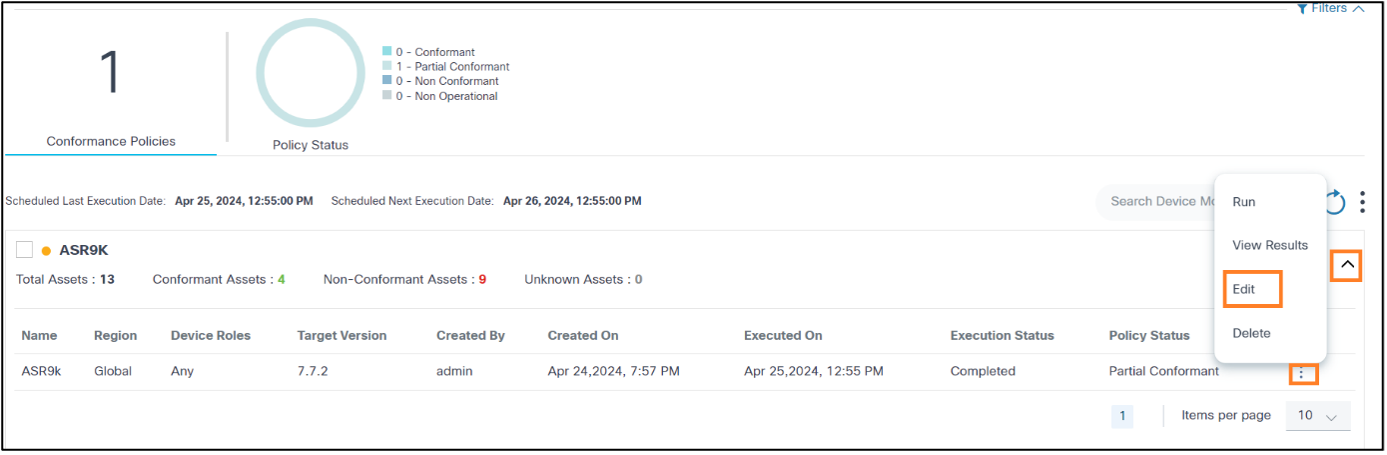Select Edit from the context menu
Viewport: 1387px width, 455px height.
point(1243,289)
